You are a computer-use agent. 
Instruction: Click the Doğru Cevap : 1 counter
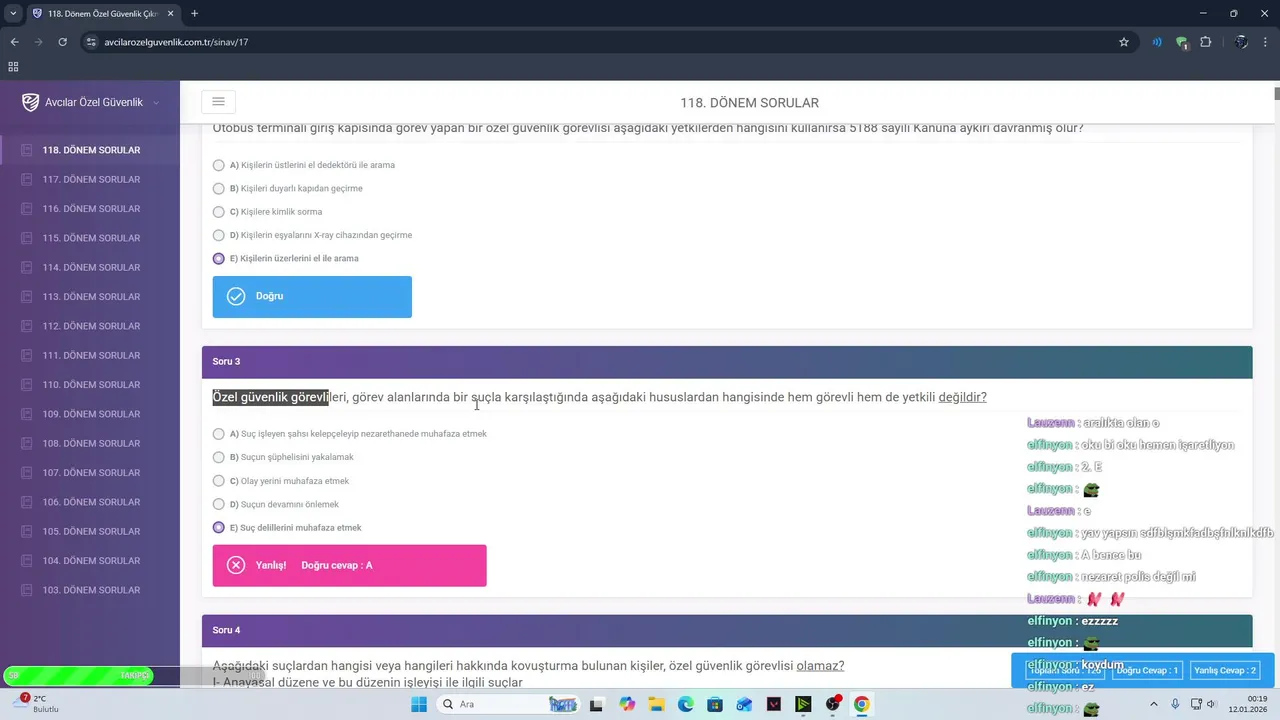1147,670
